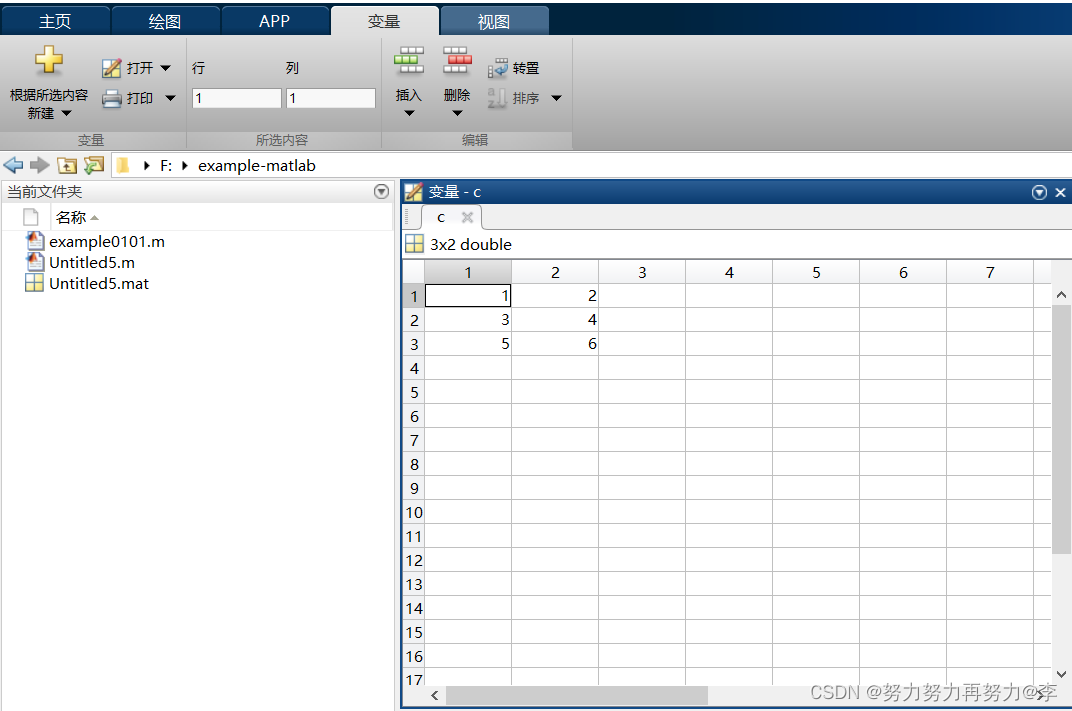Click the back navigation arrow

[12, 165]
